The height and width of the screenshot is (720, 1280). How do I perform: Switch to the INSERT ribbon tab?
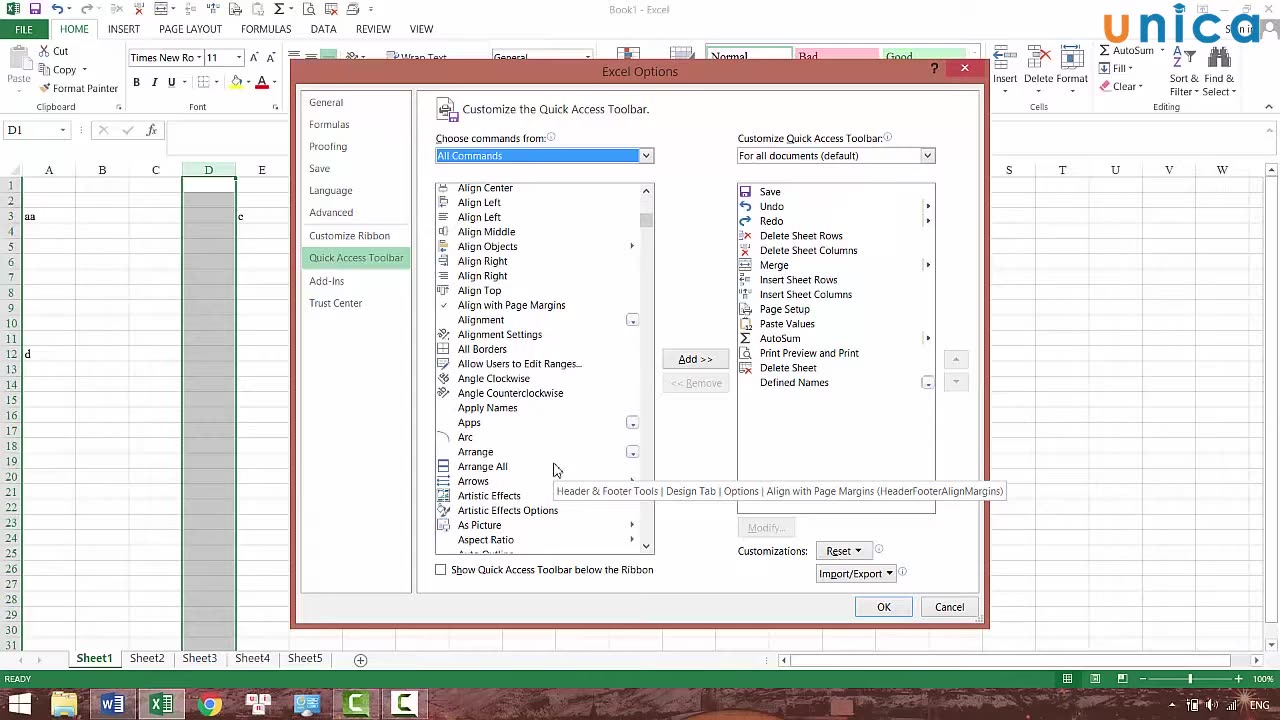124,29
